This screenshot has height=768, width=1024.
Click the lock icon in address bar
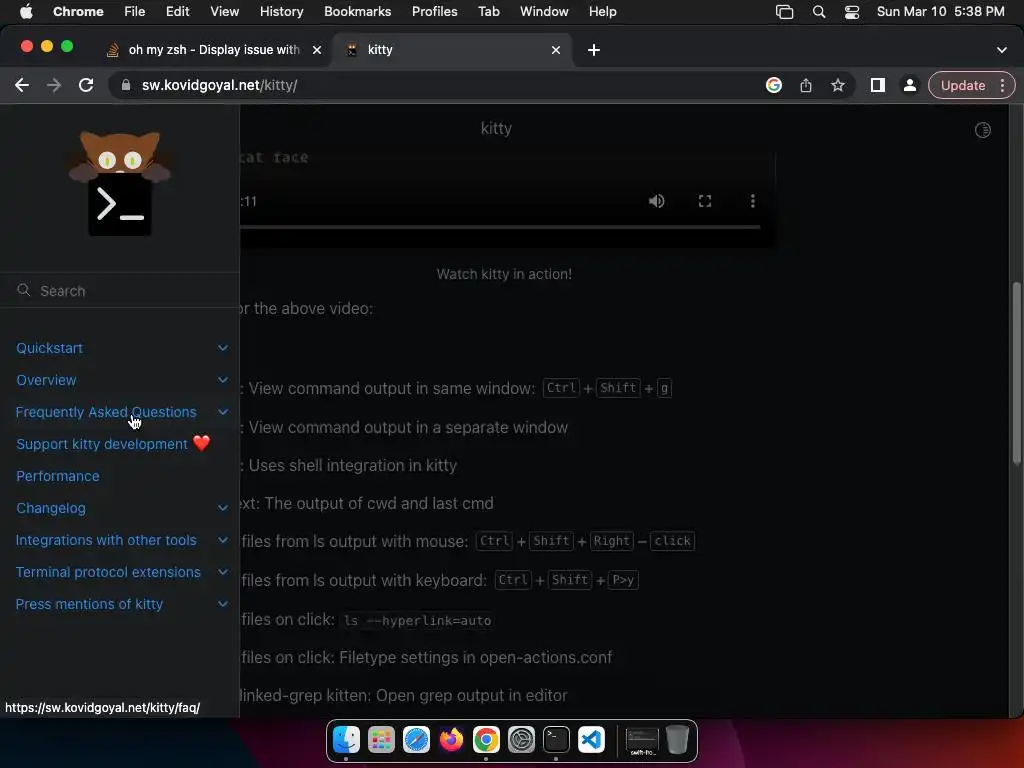(x=126, y=85)
